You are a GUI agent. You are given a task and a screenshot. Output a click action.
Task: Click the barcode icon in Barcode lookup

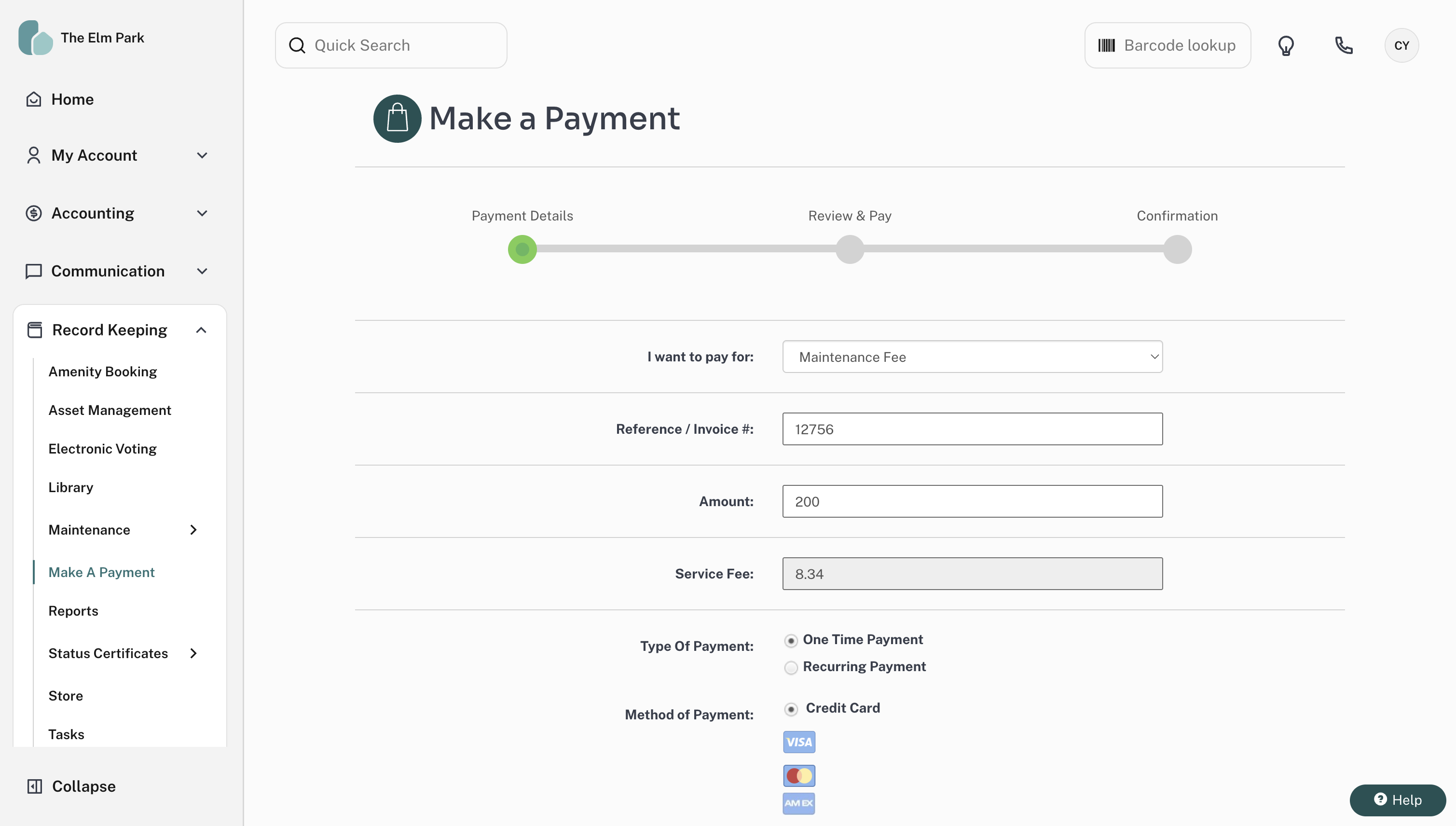point(1106,45)
